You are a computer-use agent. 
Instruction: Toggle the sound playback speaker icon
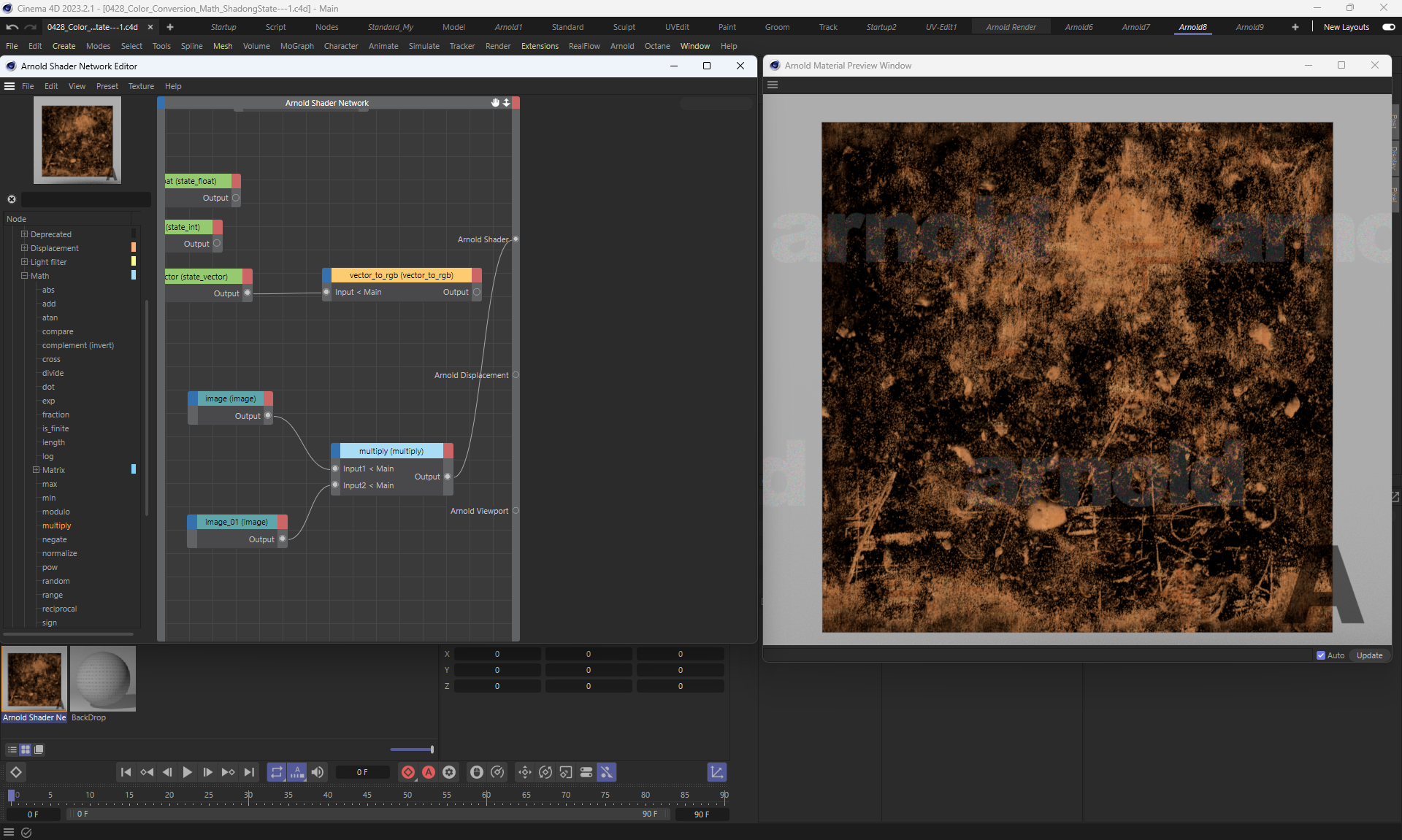coord(318,772)
